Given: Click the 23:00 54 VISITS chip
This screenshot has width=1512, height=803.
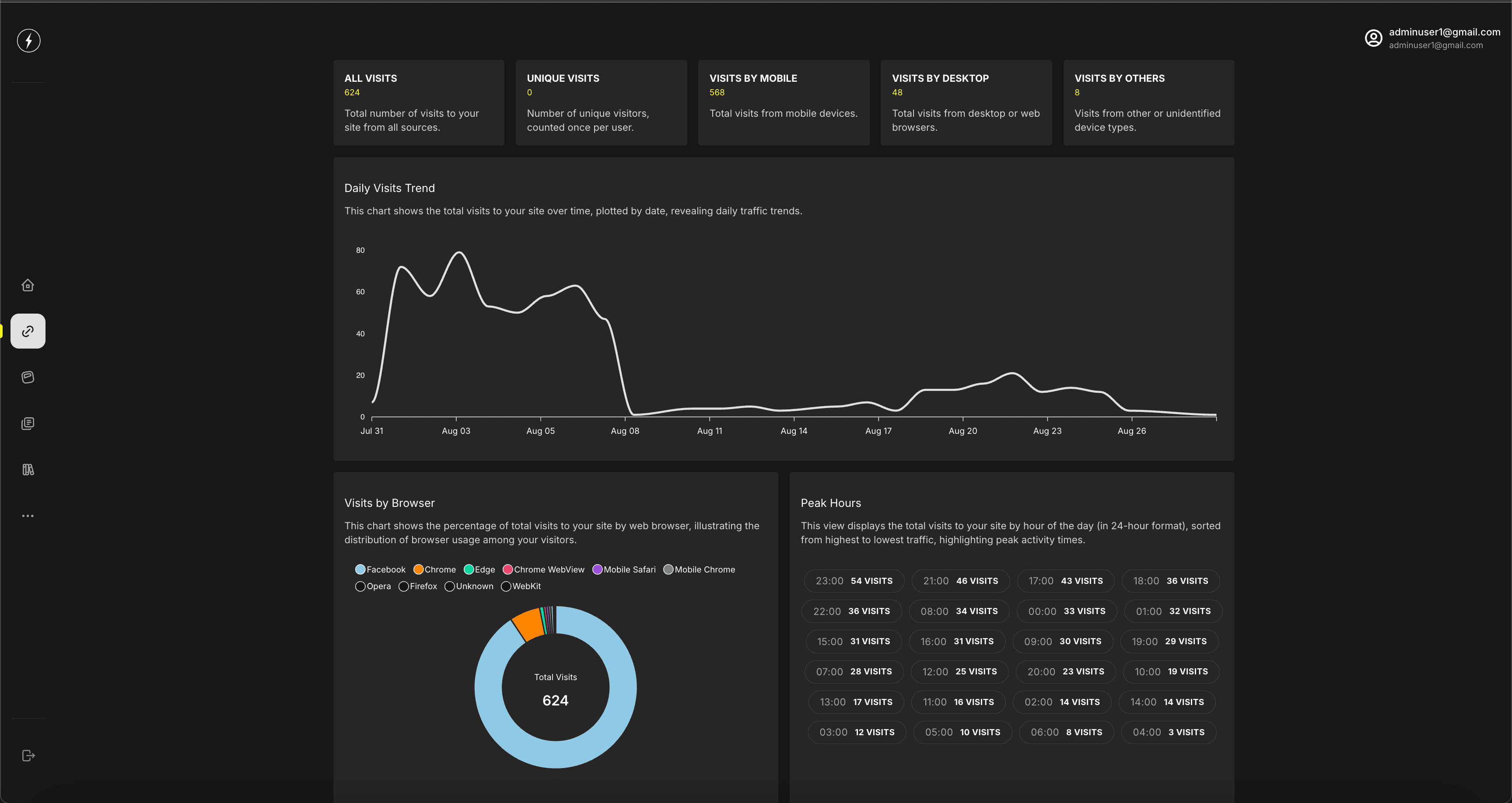Looking at the screenshot, I should pos(854,581).
